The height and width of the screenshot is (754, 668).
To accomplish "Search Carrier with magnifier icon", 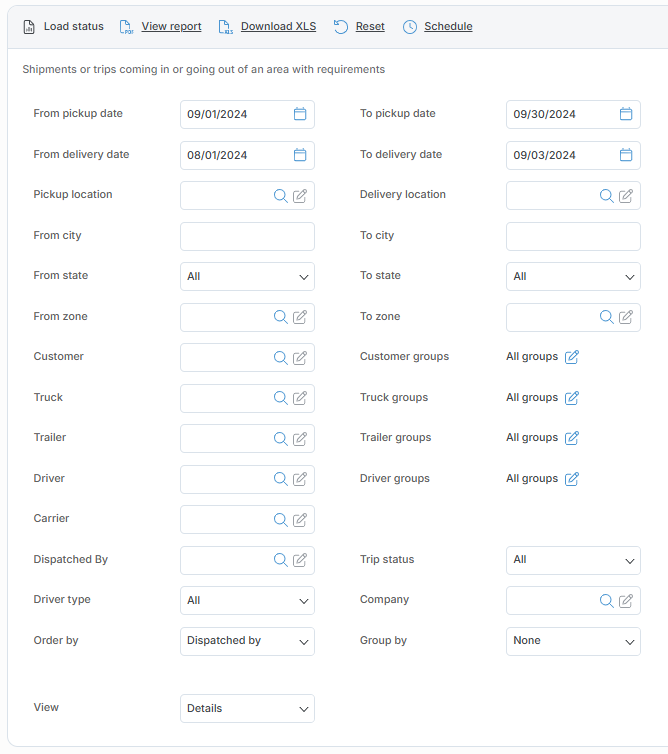I will click(x=280, y=520).
